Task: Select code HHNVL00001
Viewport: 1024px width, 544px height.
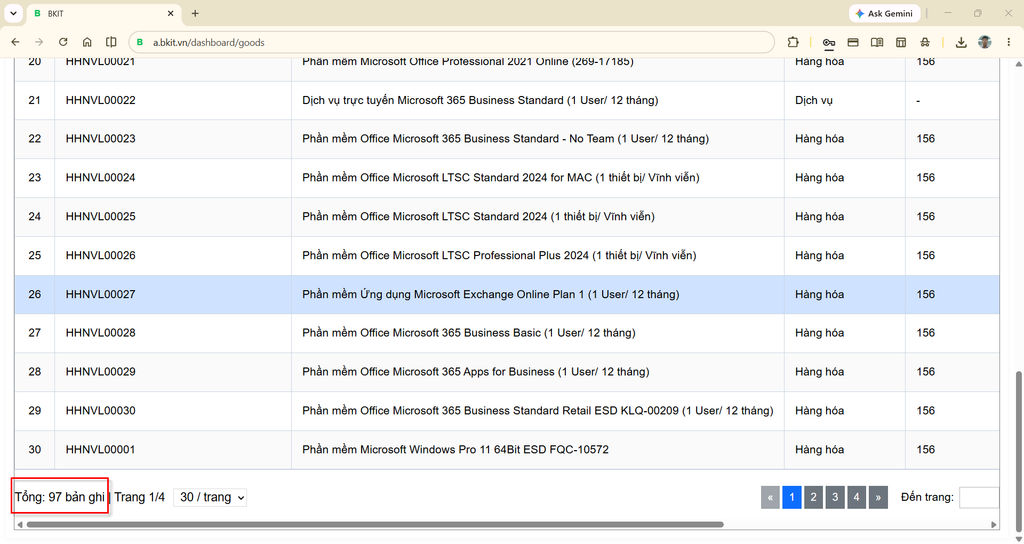Action: [x=101, y=449]
